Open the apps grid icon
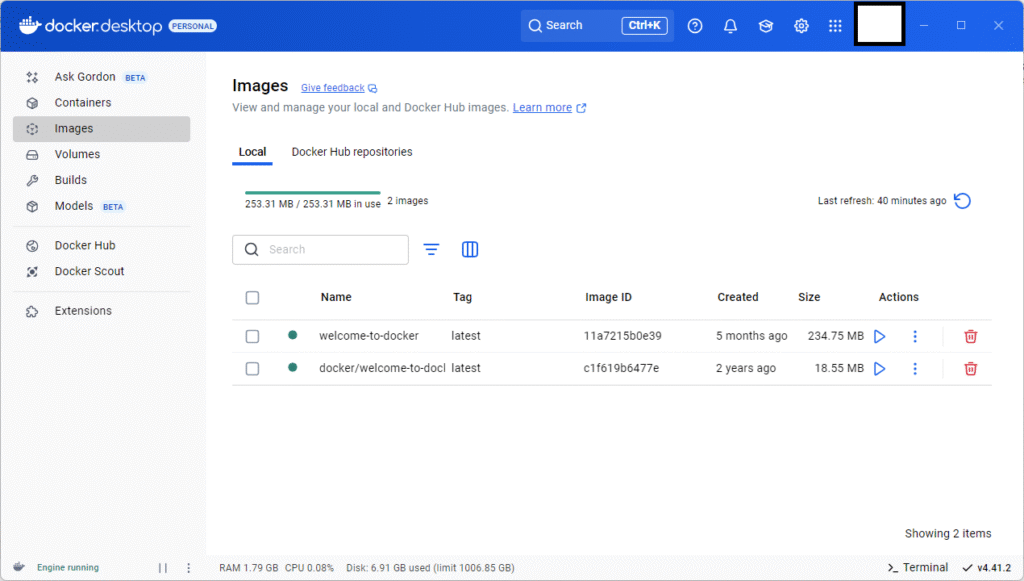The image size is (1024, 581). [835, 25]
